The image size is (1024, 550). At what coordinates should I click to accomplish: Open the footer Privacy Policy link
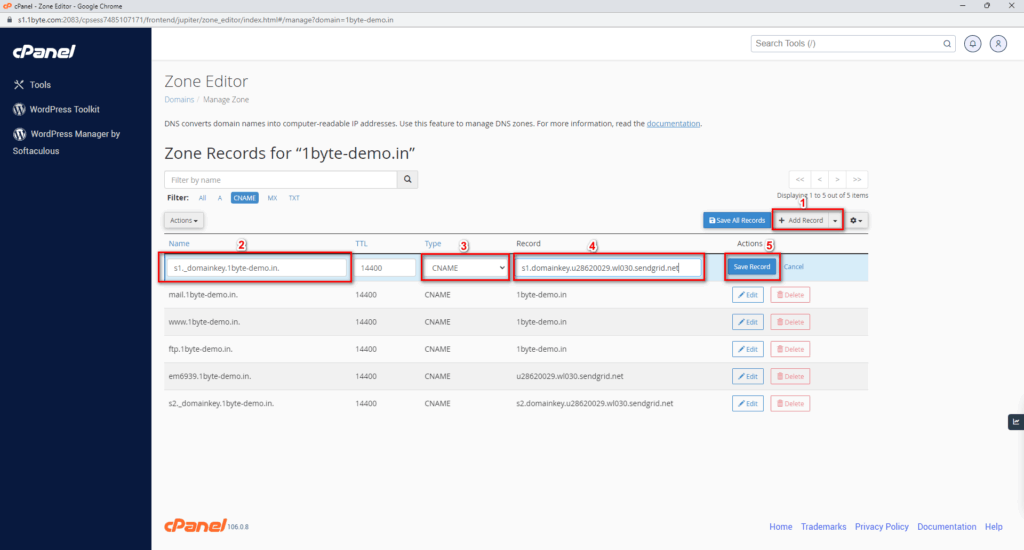(x=882, y=527)
